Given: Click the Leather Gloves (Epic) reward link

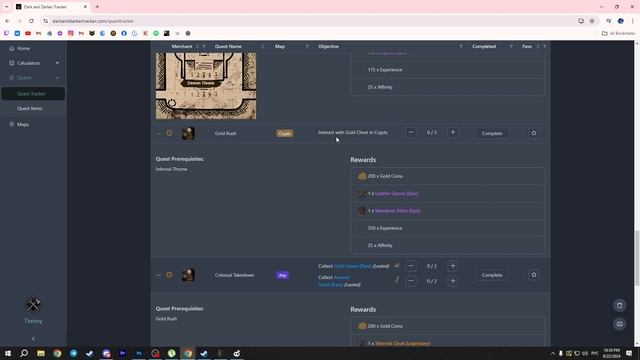Looking at the screenshot, I should pyautogui.click(x=396, y=193).
